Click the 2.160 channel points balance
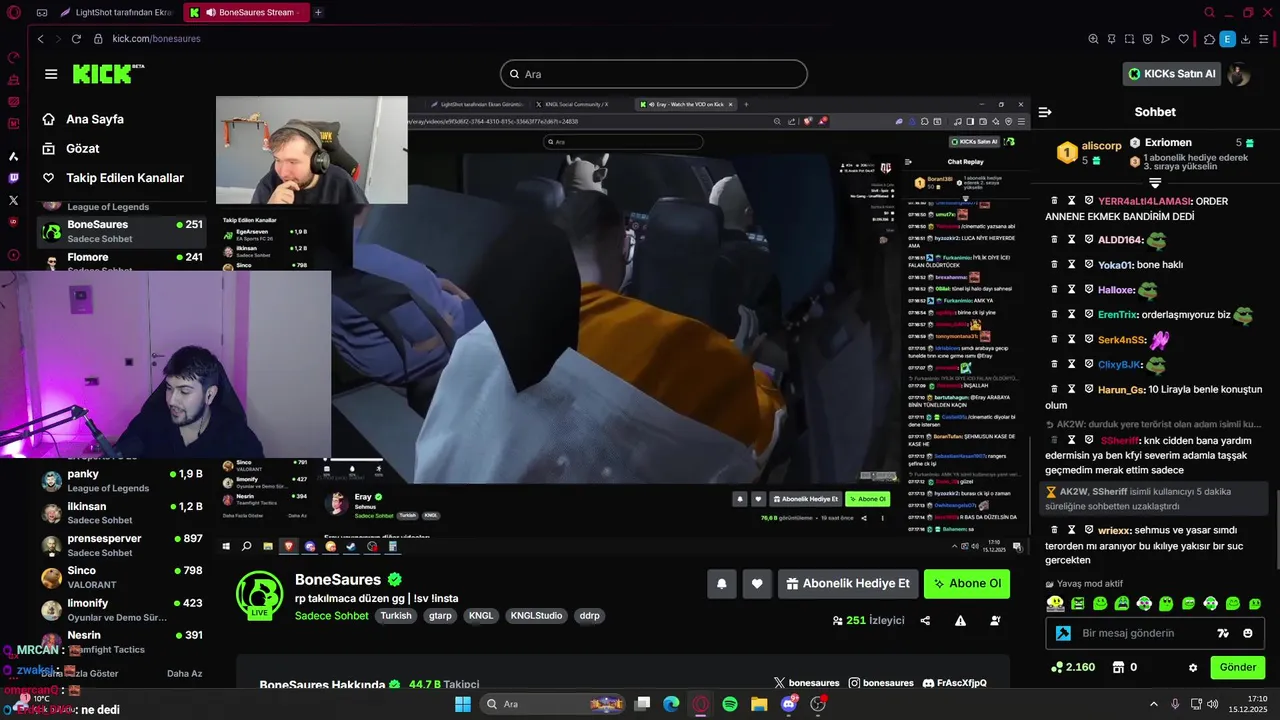Image resolution: width=1280 pixels, height=720 pixels. (x=1072, y=667)
